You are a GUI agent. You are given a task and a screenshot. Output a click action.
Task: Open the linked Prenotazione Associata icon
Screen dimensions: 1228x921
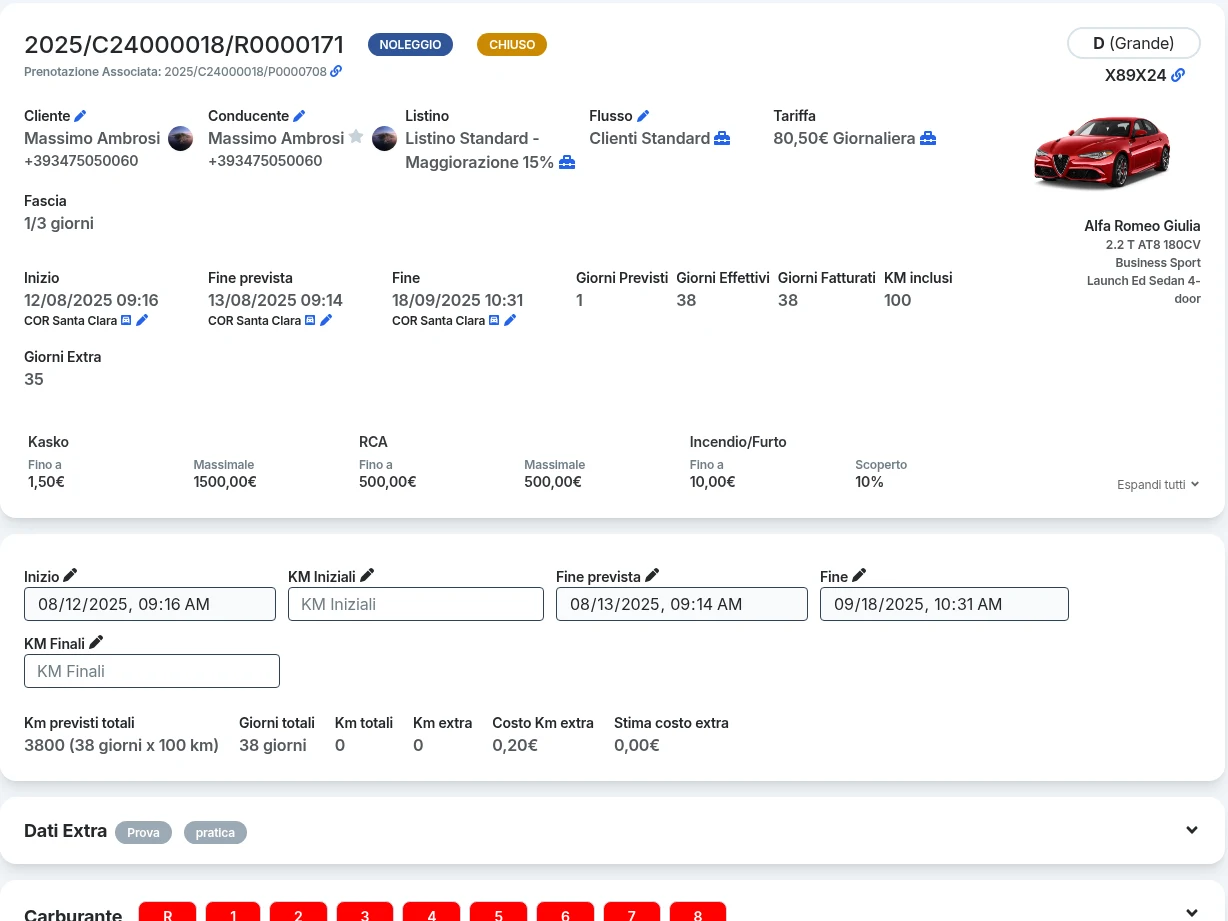click(336, 71)
